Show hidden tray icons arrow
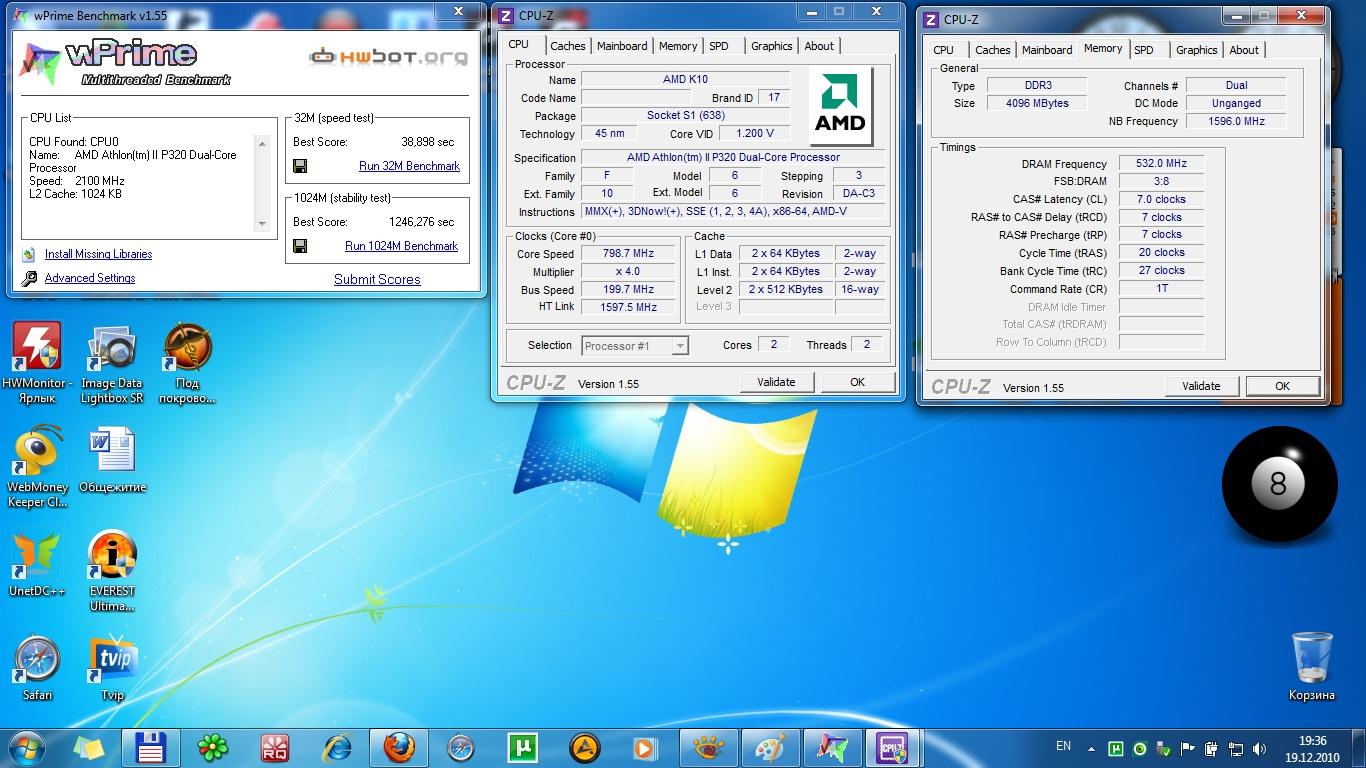The width and height of the screenshot is (1366, 768). tap(1091, 748)
